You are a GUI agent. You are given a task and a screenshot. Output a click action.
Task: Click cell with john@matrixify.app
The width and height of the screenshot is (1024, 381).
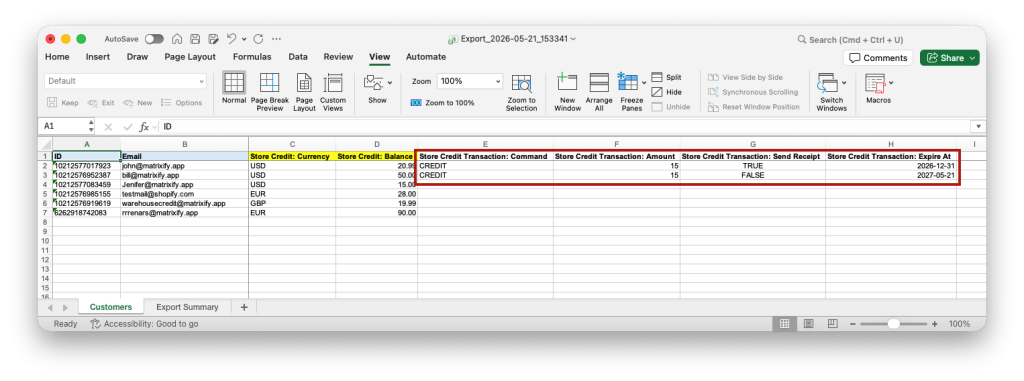click(184, 166)
